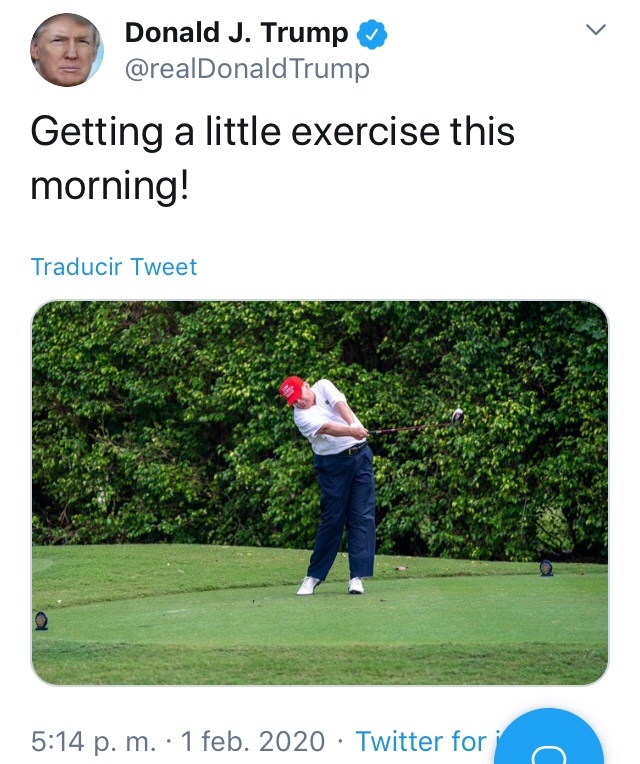The width and height of the screenshot is (640, 764).
Task: Click the golfer's white polo shirt
Action: pos(327,418)
